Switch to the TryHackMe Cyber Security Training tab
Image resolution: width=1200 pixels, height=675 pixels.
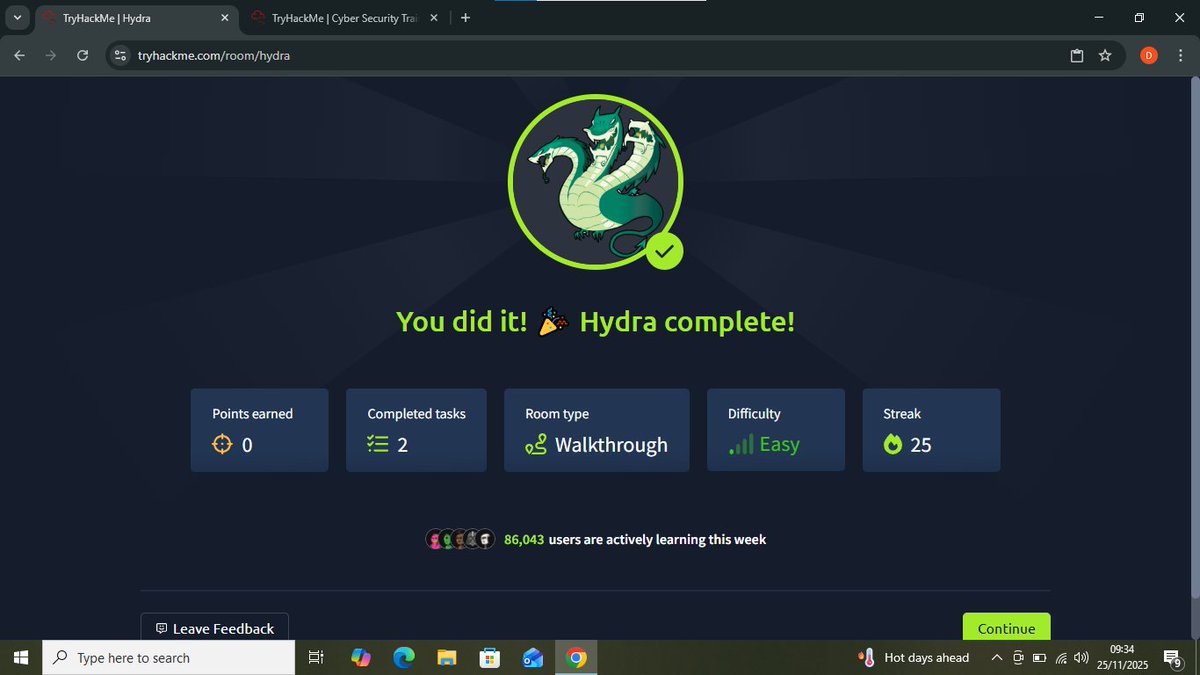(x=340, y=17)
